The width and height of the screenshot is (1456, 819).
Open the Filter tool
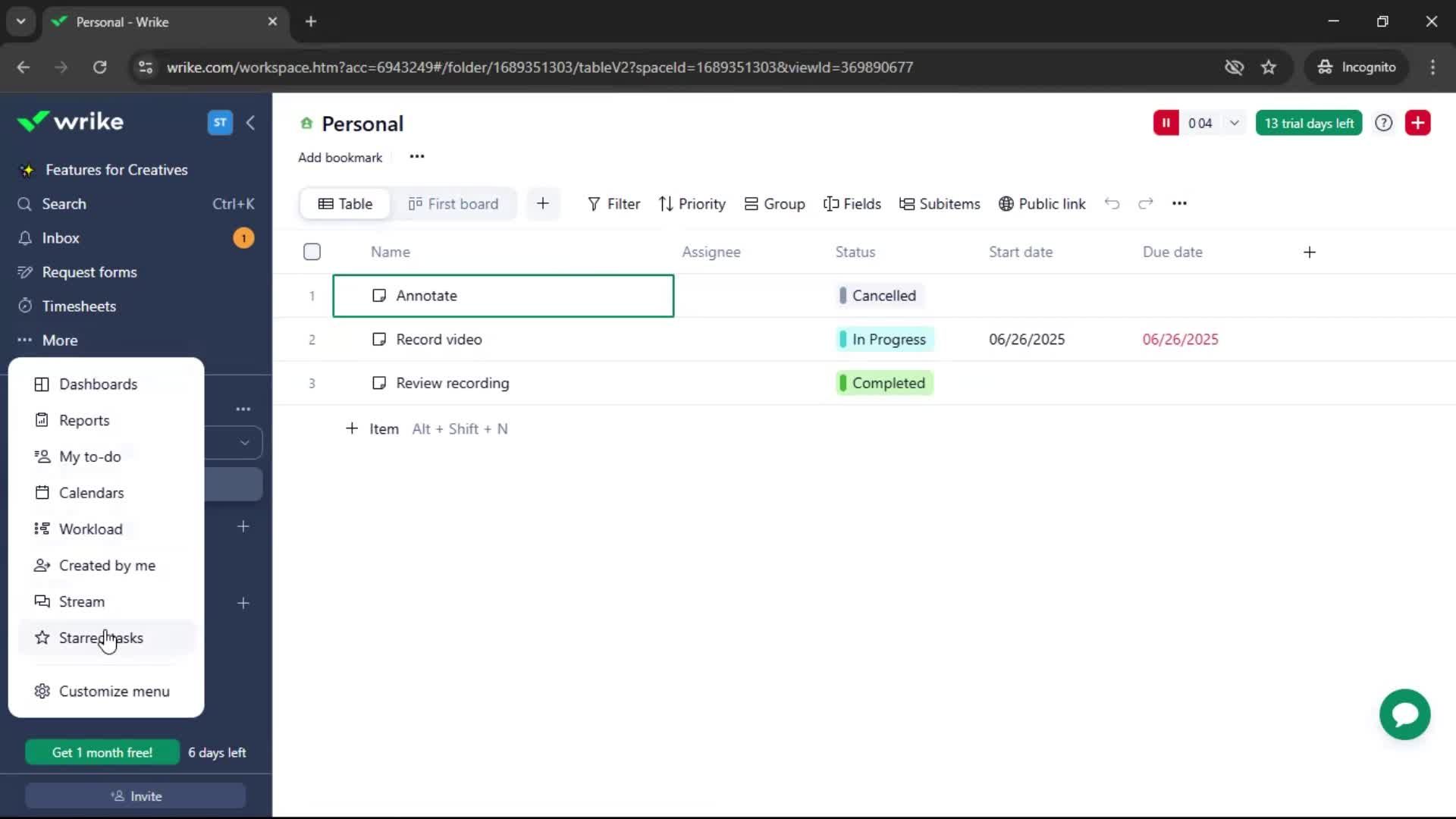click(613, 204)
